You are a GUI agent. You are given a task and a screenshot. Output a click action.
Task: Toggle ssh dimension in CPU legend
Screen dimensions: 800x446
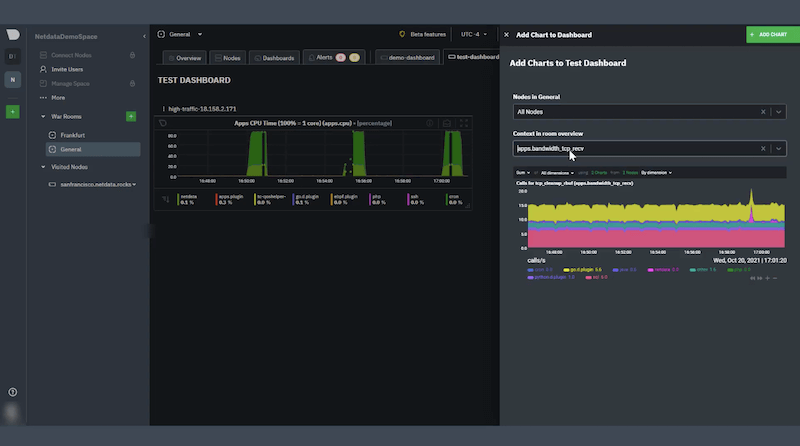pos(414,200)
